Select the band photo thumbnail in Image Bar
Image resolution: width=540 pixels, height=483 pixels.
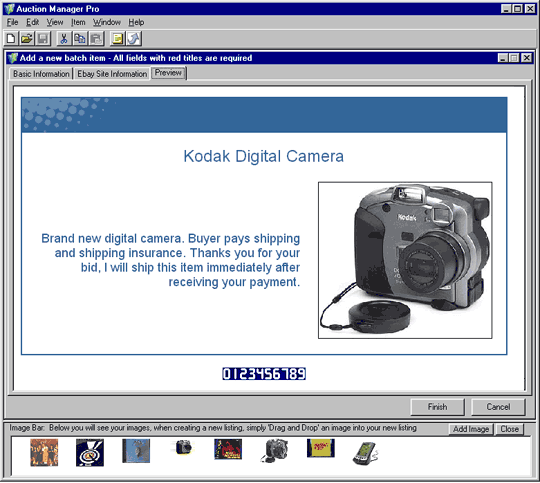(44, 452)
